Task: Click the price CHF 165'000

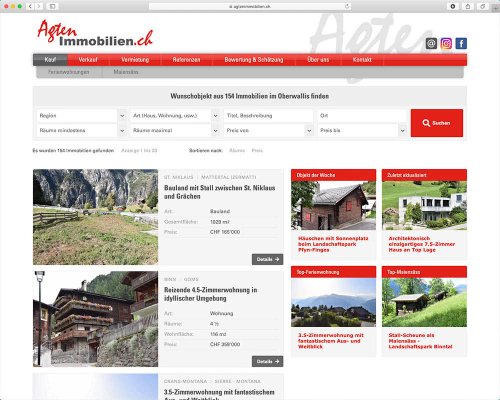Action: point(225,232)
